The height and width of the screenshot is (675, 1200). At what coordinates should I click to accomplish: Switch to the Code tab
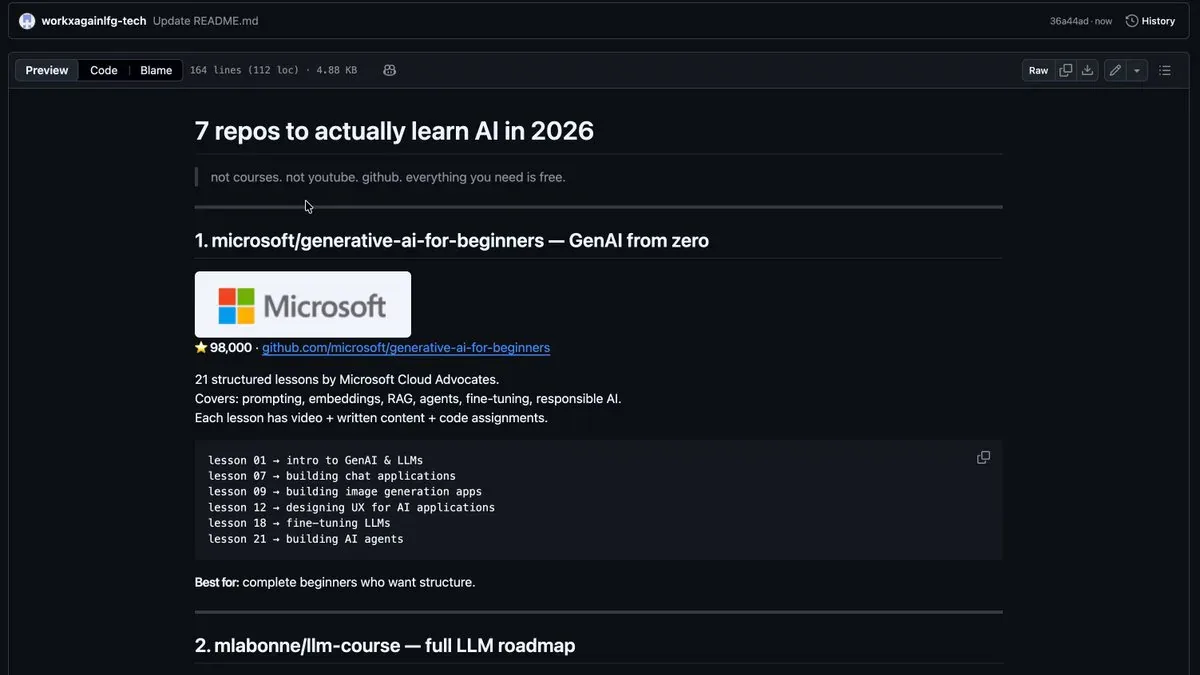coord(104,70)
